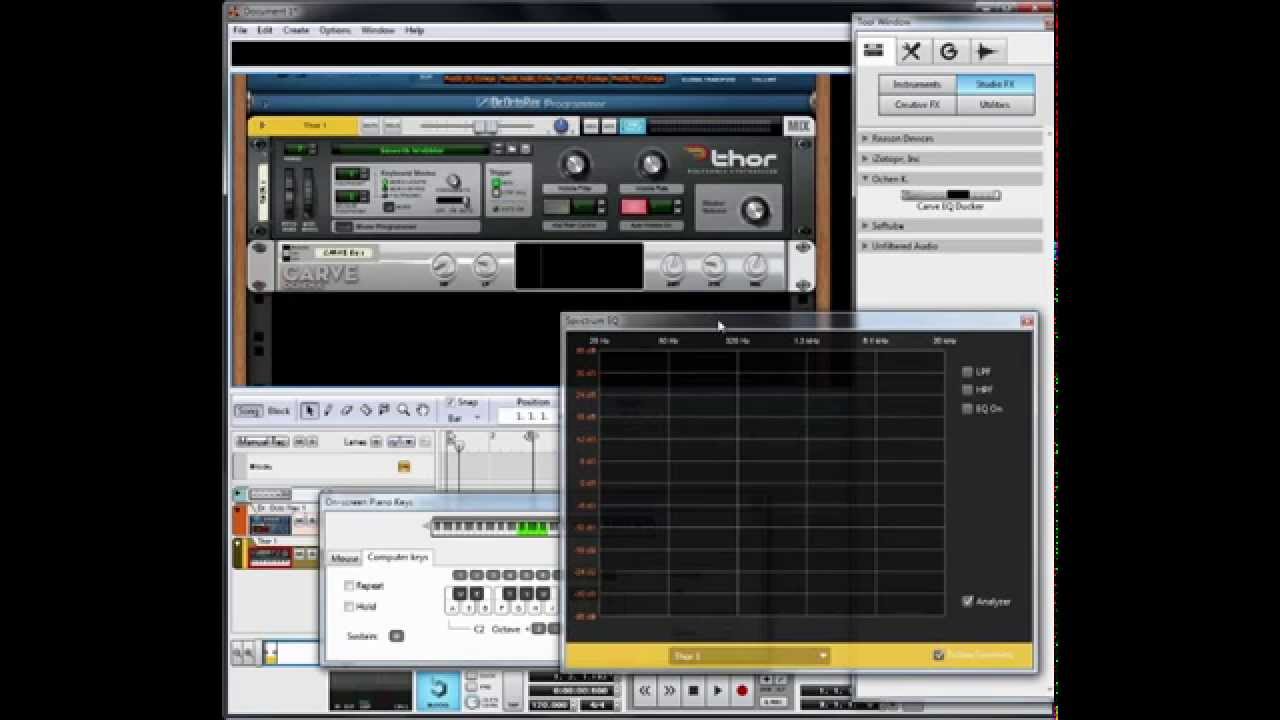The height and width of the screenshot is (720, 1280).
Task: Switch sequencer to Block view
Action: point(279,411)
